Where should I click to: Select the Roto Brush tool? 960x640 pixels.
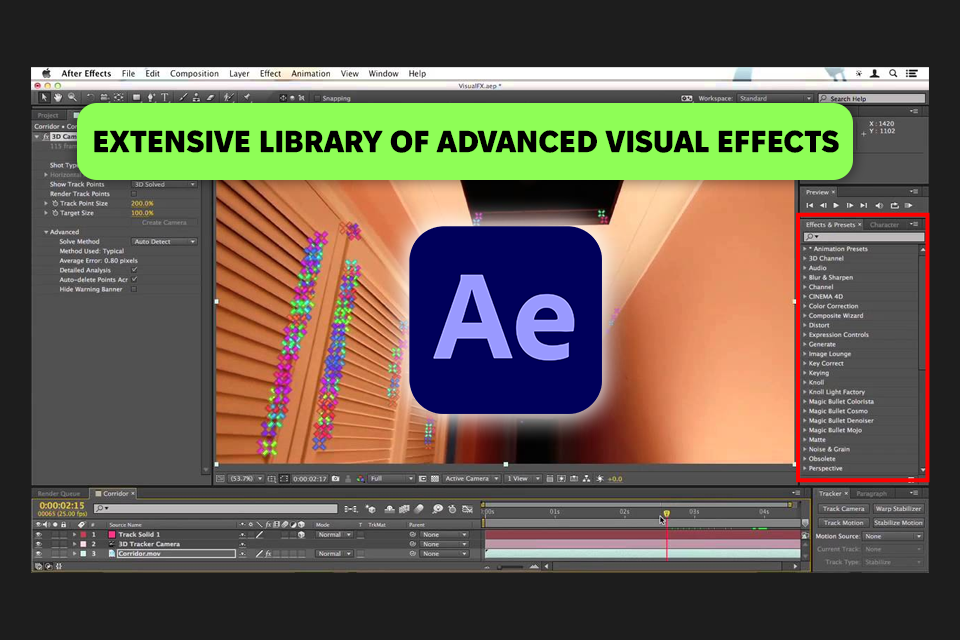click(x=228, y=98)
